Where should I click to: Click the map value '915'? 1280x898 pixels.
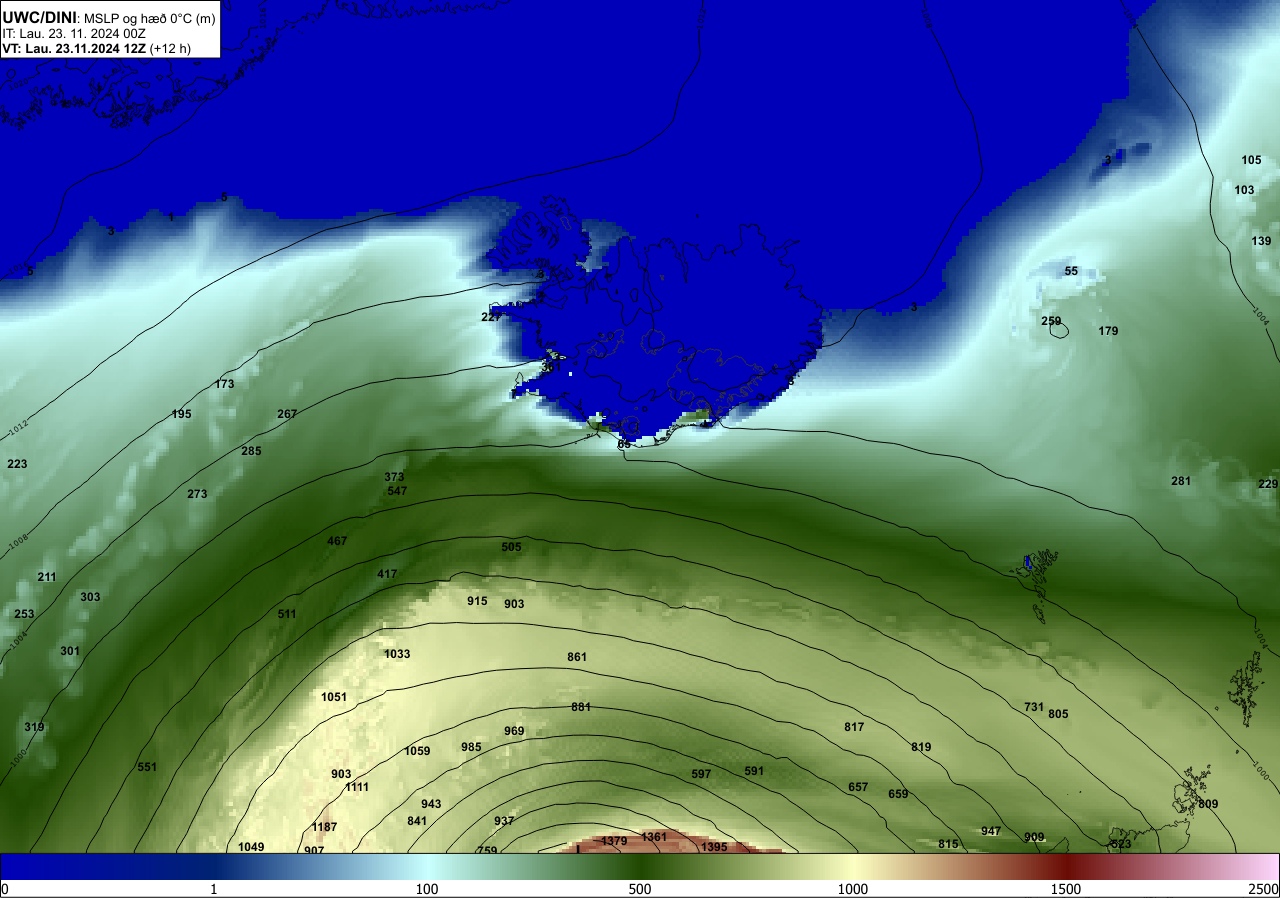click(477, 601)
